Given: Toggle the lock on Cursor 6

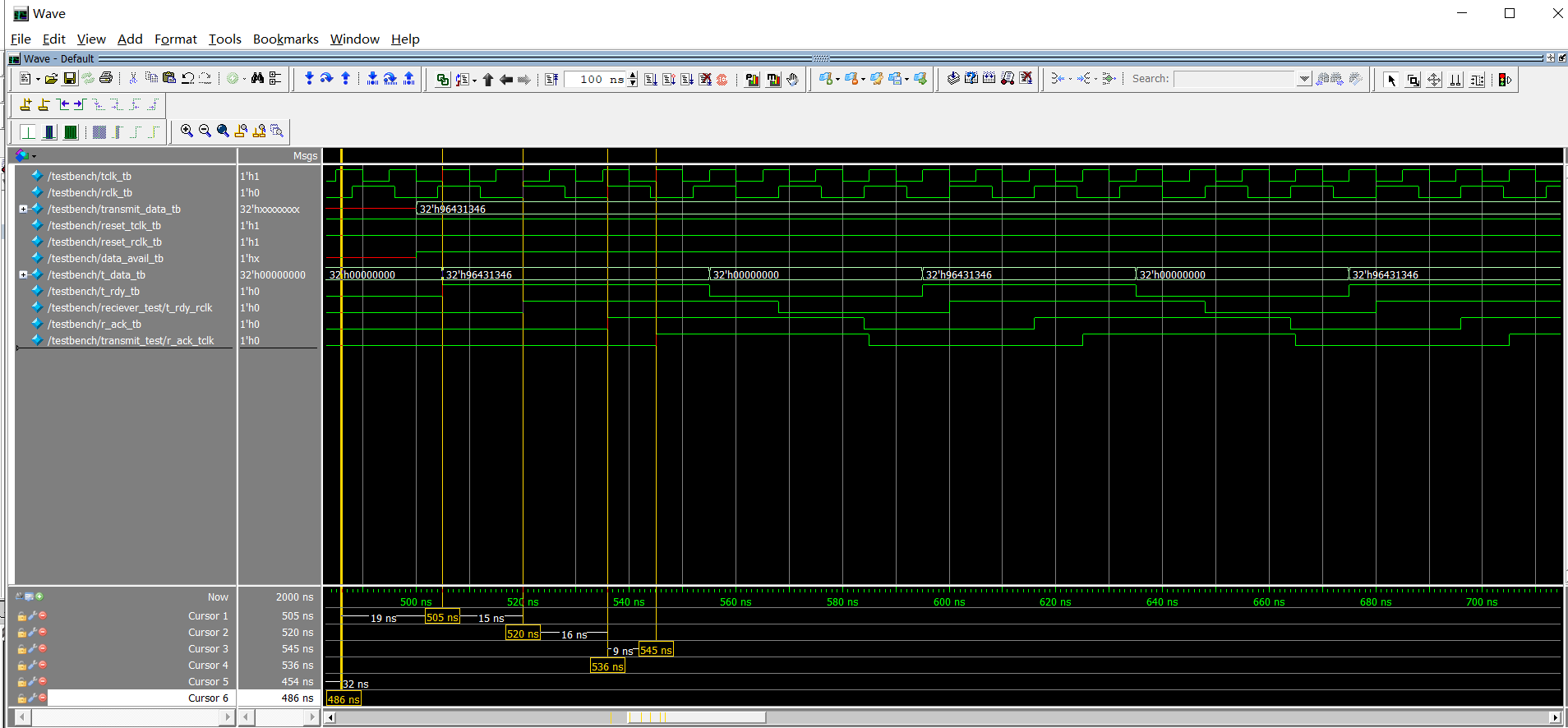Looking at the screenshot, I should 22,698.
